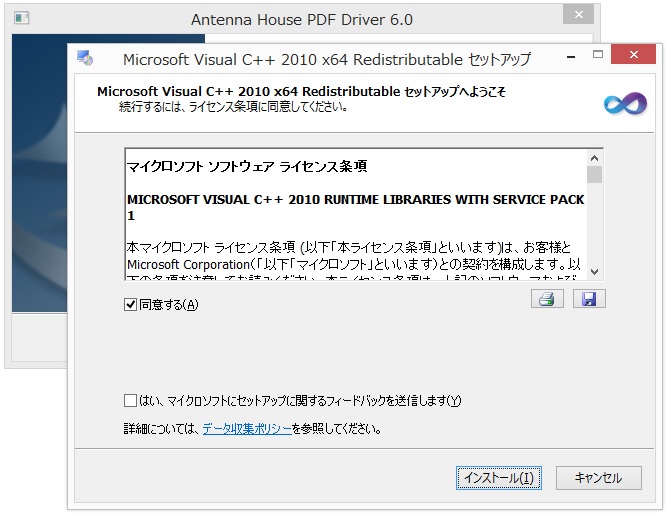Close the Visual C++ Redistributable setup window
The image size is (666, 514).
tap(633, 54)
